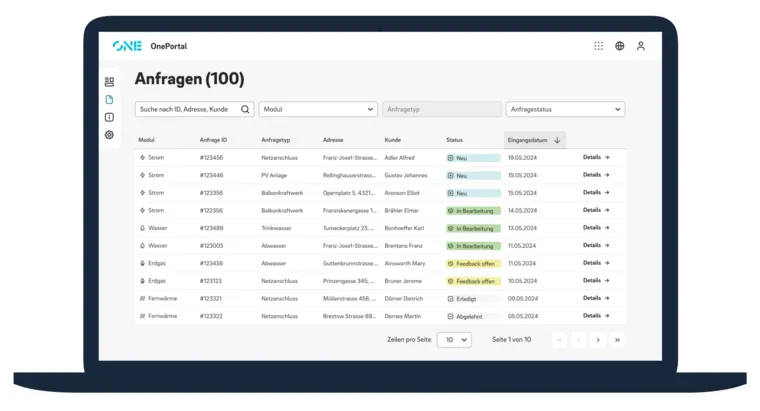Expand the Modul dropdown filter

[x=317, y=109]
